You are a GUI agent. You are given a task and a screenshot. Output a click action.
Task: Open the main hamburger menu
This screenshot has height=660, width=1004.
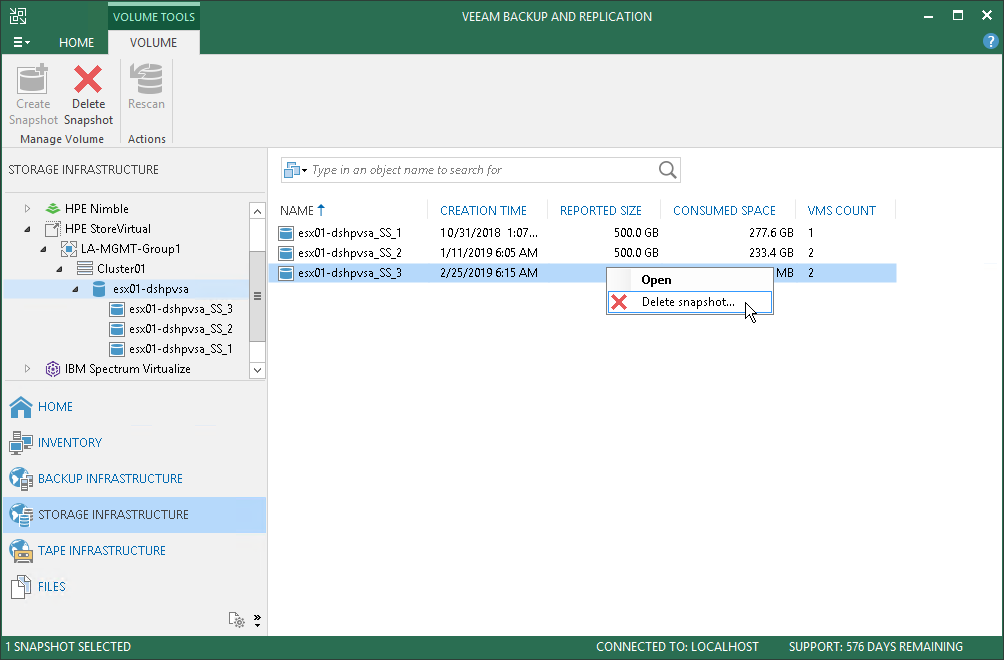[21, 42]
